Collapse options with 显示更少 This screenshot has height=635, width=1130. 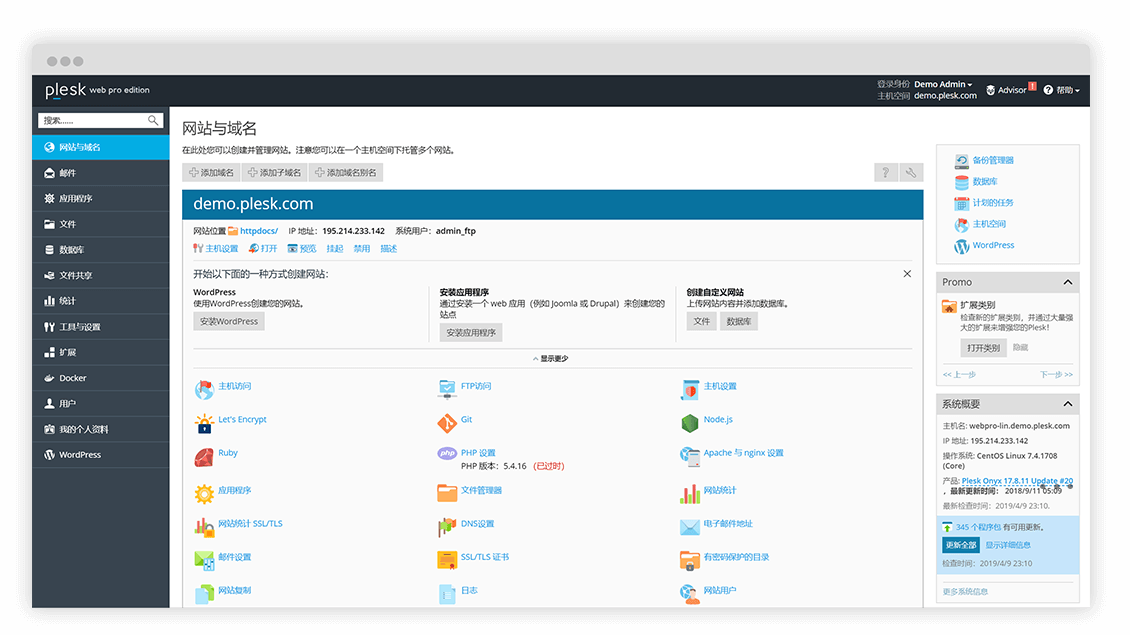[x=551, y=359]
